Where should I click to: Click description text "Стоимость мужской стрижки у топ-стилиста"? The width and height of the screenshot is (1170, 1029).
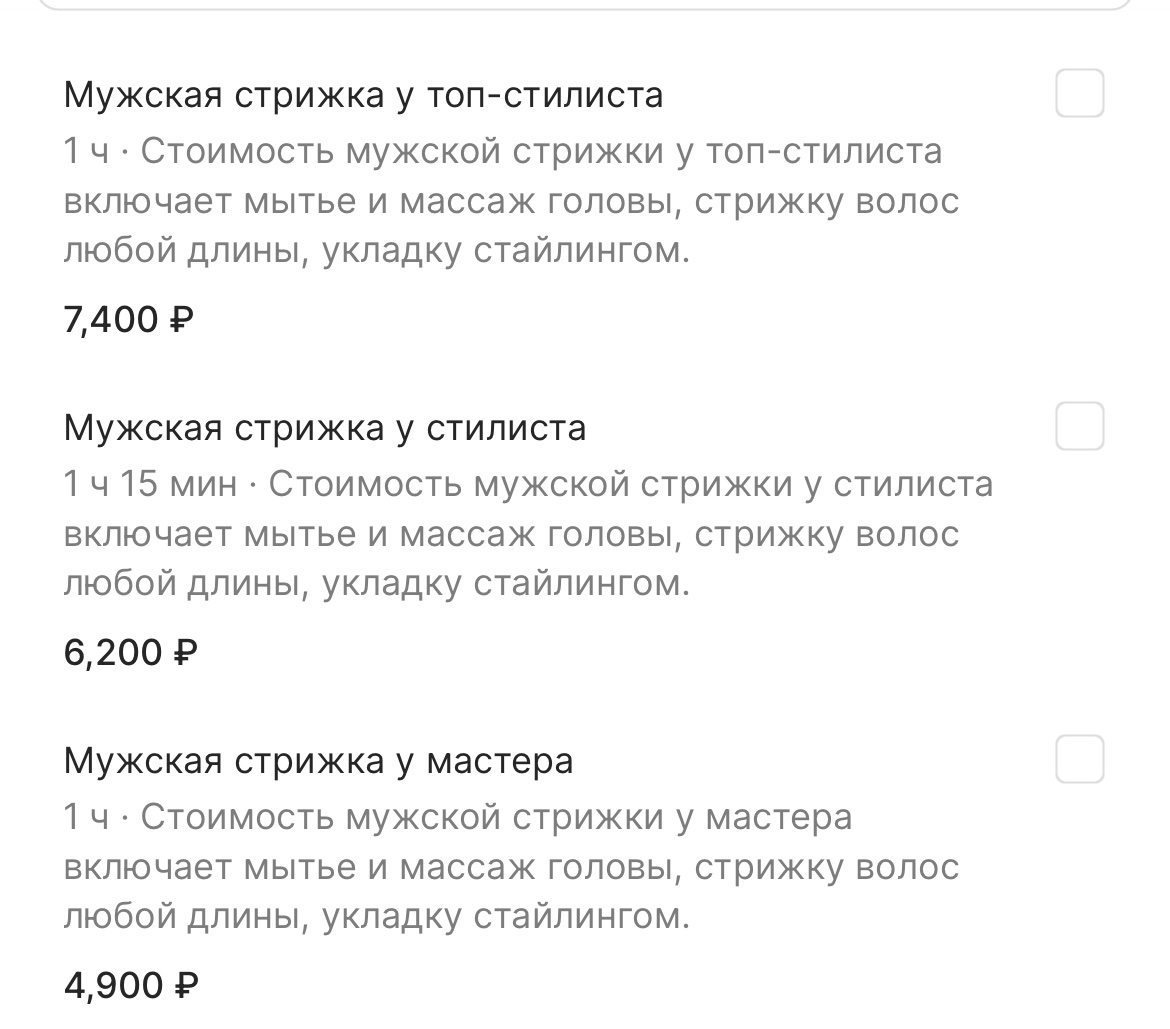[x=541, y=152]
